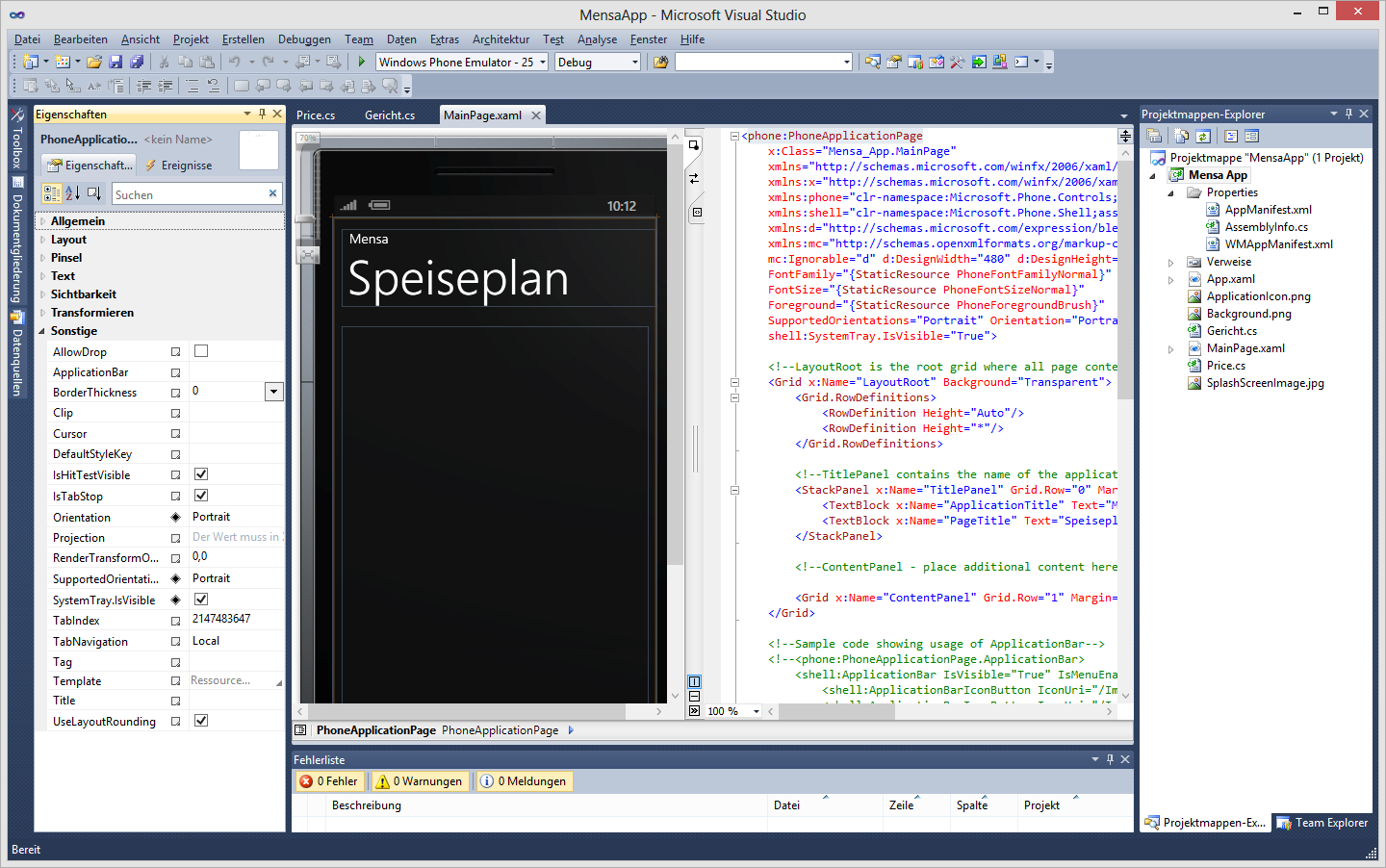Click the 0 Warnungen filter button
Viewport: 1386px width, 868px height.
click(419, 781)
